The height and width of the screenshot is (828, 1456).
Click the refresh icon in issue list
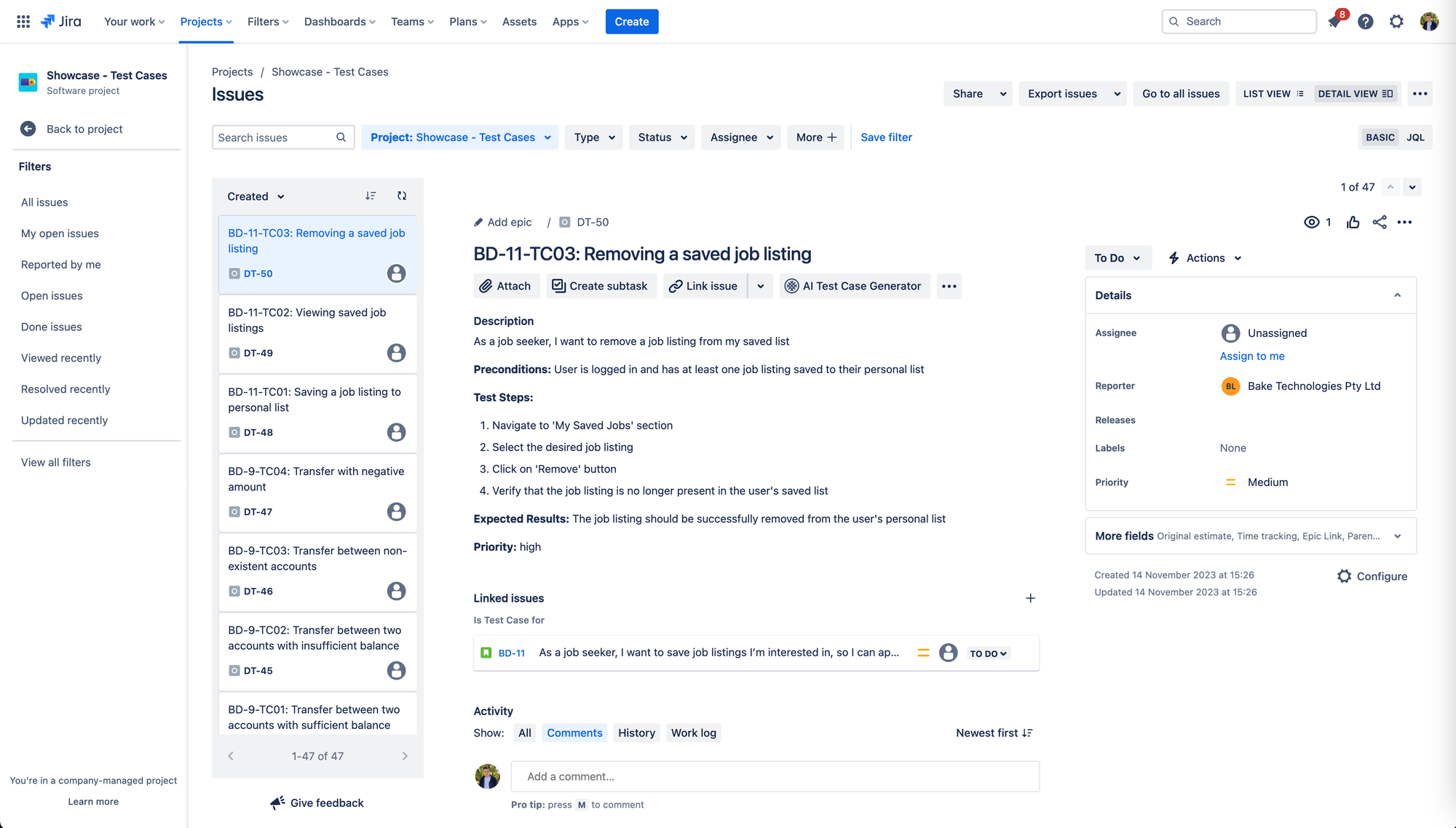point(402,196)
